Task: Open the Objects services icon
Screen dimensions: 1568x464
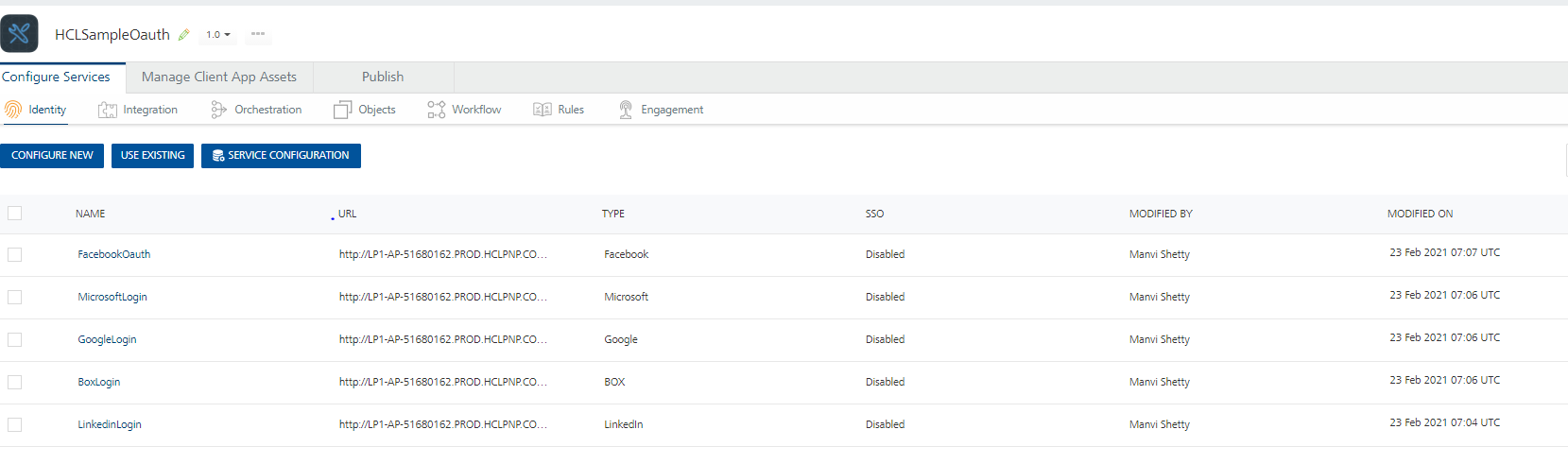Action: 342,111
